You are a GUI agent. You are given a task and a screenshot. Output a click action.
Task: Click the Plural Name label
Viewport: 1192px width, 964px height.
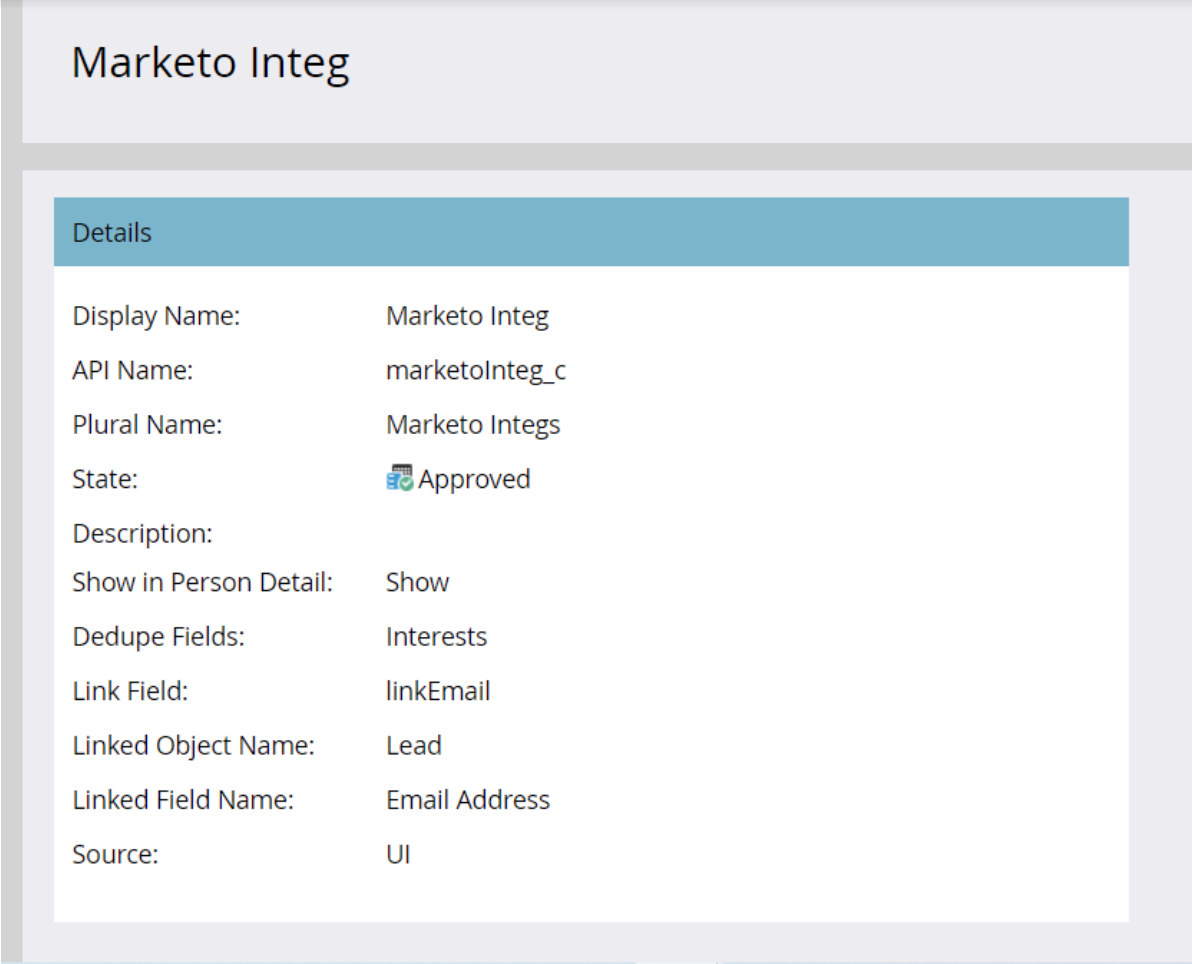tap(147, 425)
